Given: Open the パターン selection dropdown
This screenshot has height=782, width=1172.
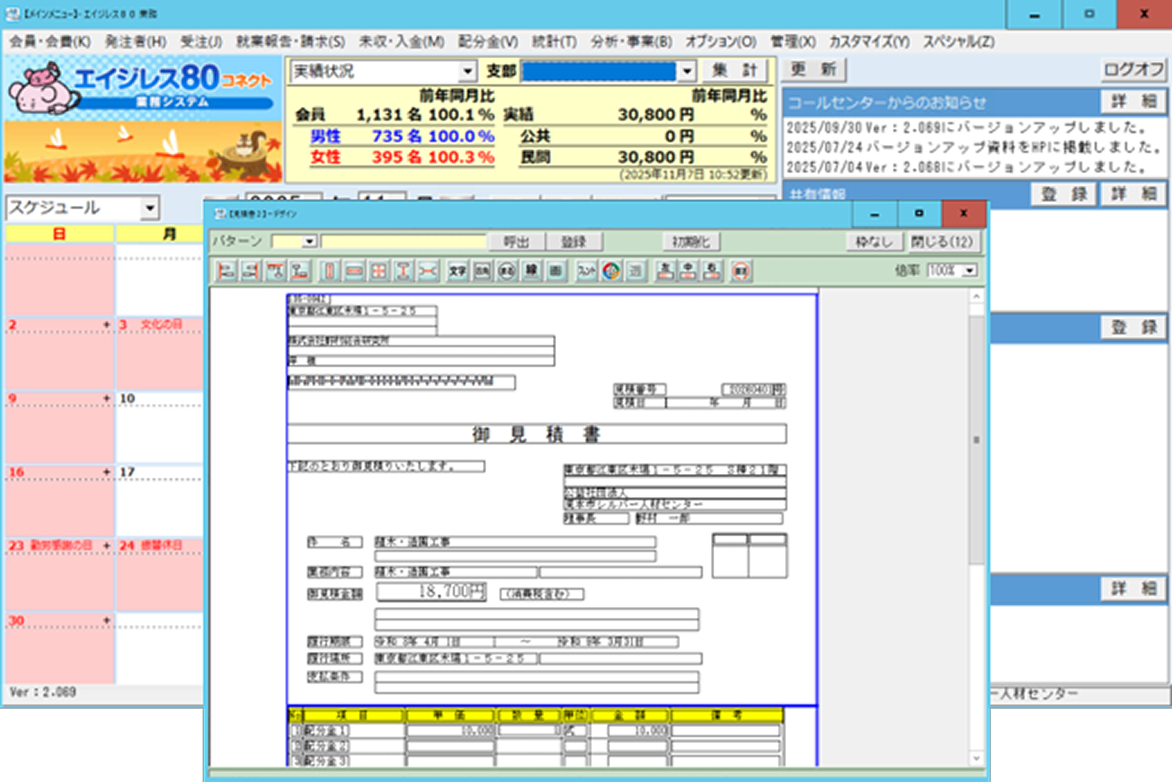Looking at the screenshot, I should pyautogui.click(x=309, y=242).
